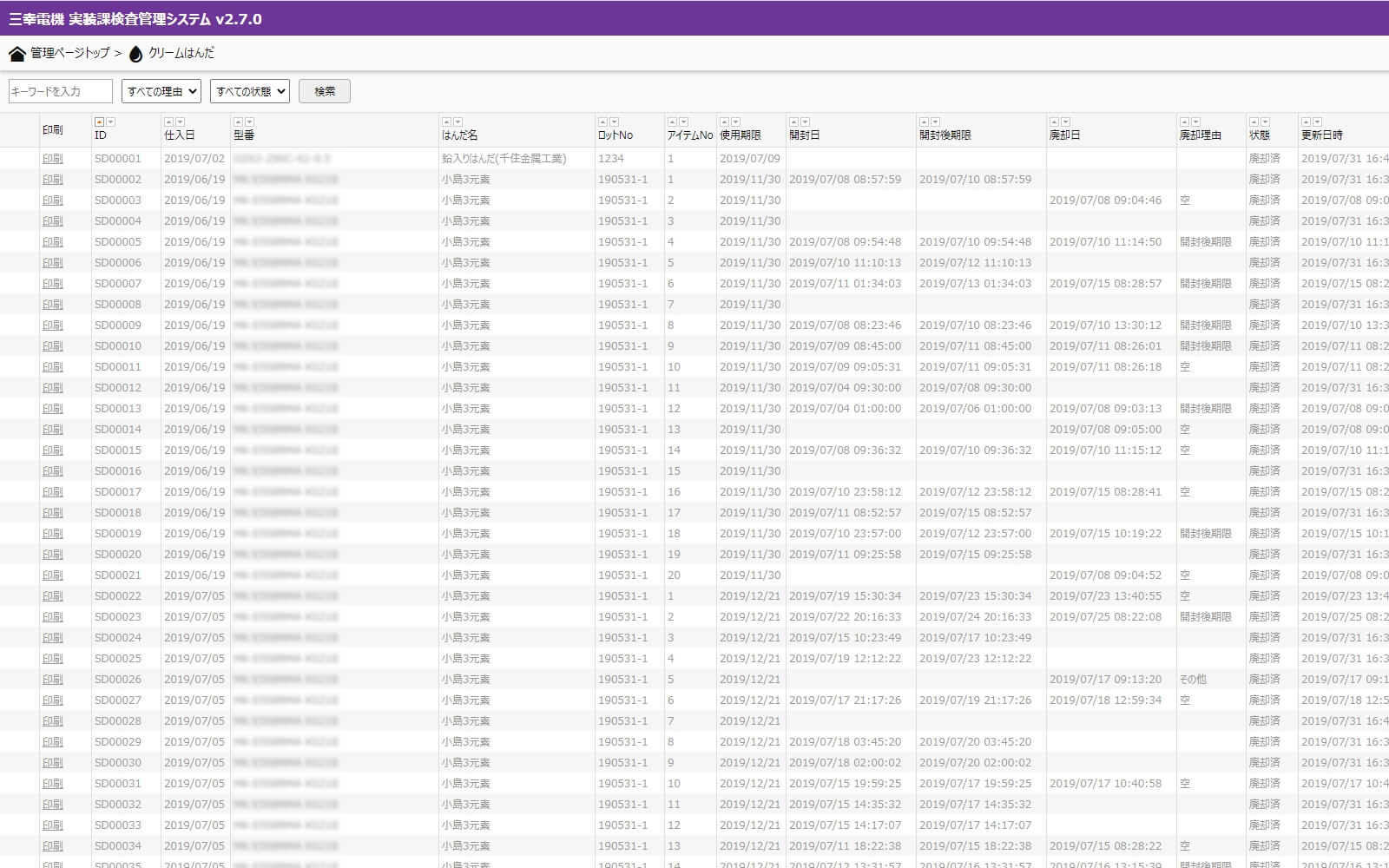The width and height of the screenshot is (1389, 868).
Task: Focus the キーワードを入力 keyword field
Action: click(x=61, y=91)
